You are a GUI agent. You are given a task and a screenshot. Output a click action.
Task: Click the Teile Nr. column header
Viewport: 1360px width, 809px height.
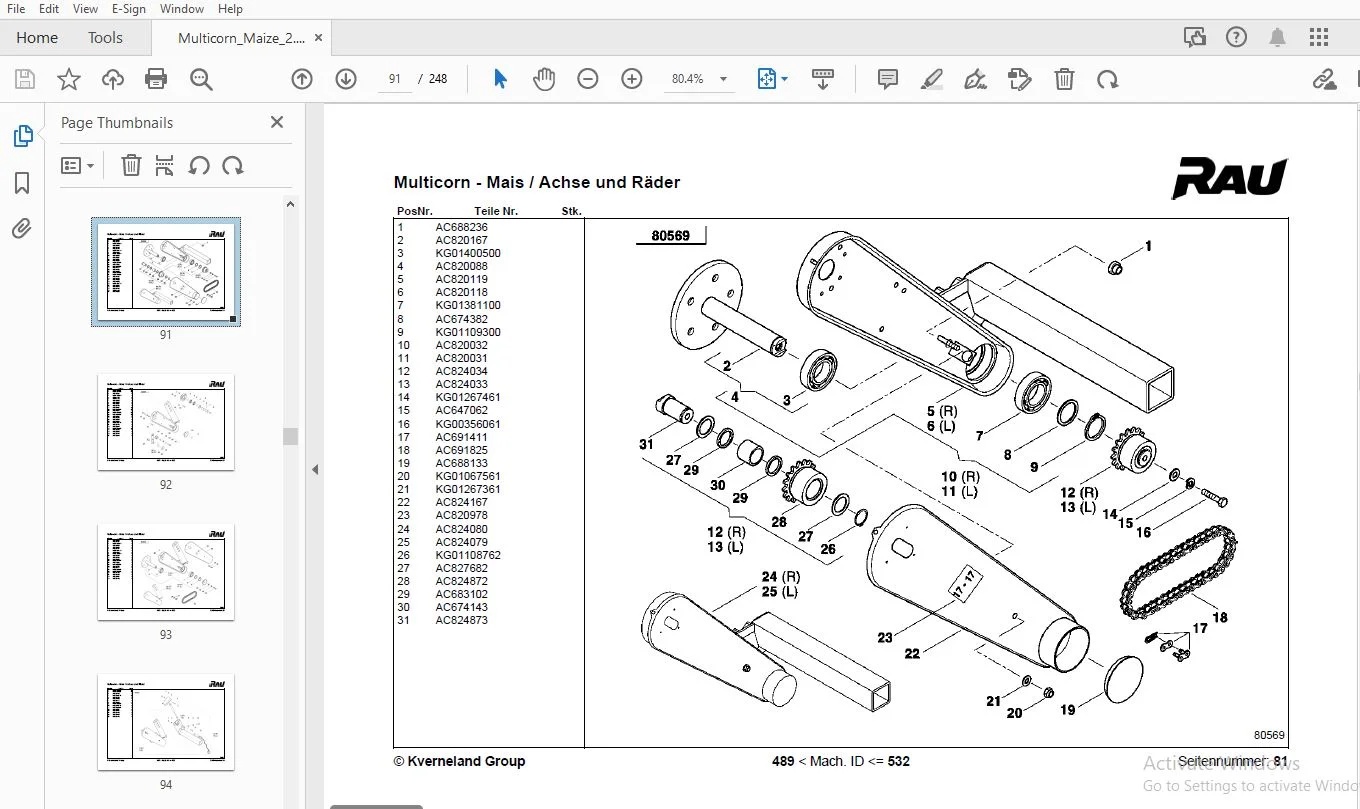click(496, 211)
